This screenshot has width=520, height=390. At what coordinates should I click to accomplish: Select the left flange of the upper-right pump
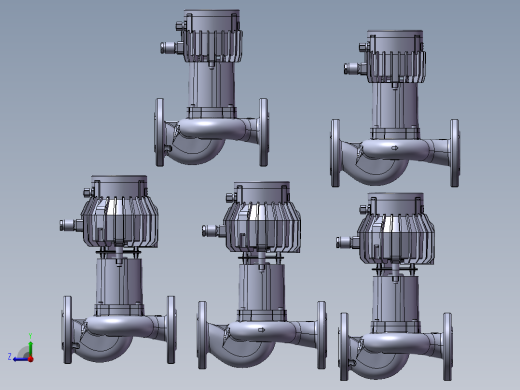(x=335, y=153)
